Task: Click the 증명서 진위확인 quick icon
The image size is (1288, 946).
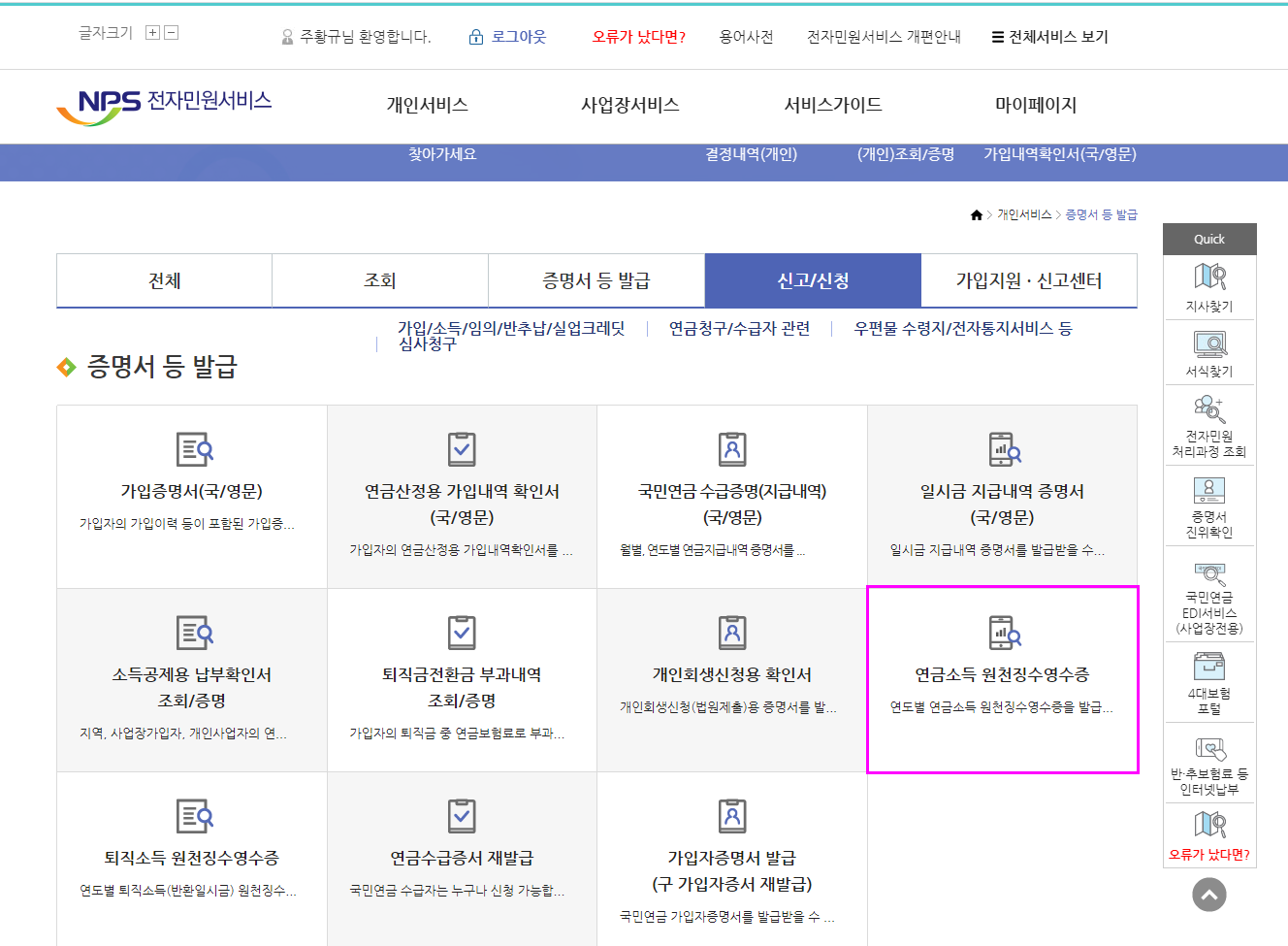Action: (1209, 490)
